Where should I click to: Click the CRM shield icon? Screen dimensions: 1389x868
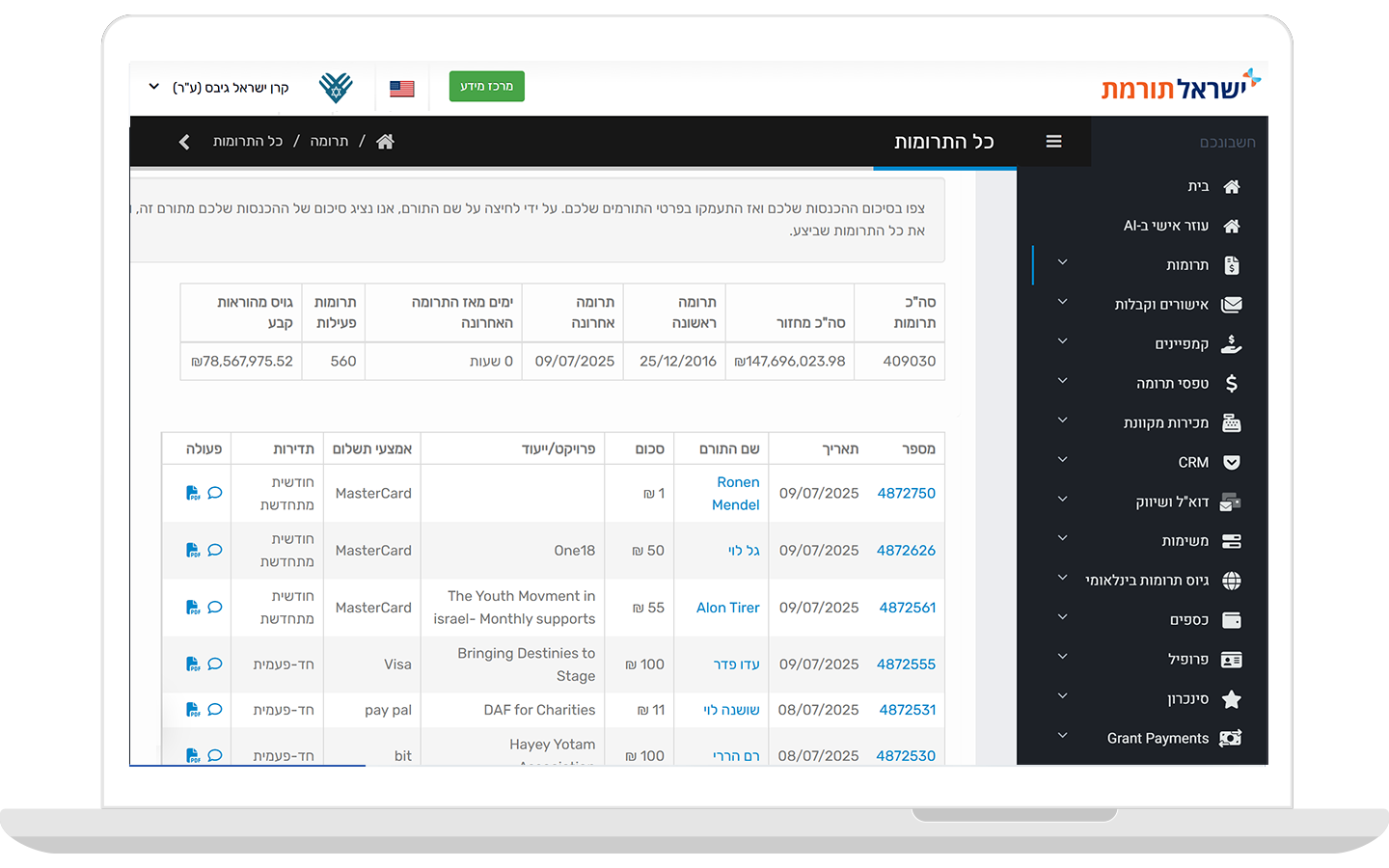click(1232, 462)
